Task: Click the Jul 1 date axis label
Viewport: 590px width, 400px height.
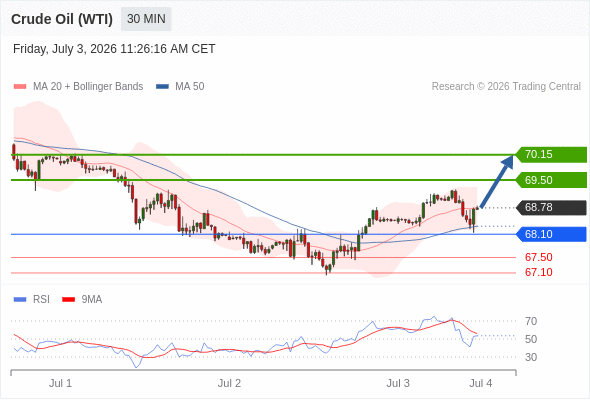Action: (x=60, y=383)
